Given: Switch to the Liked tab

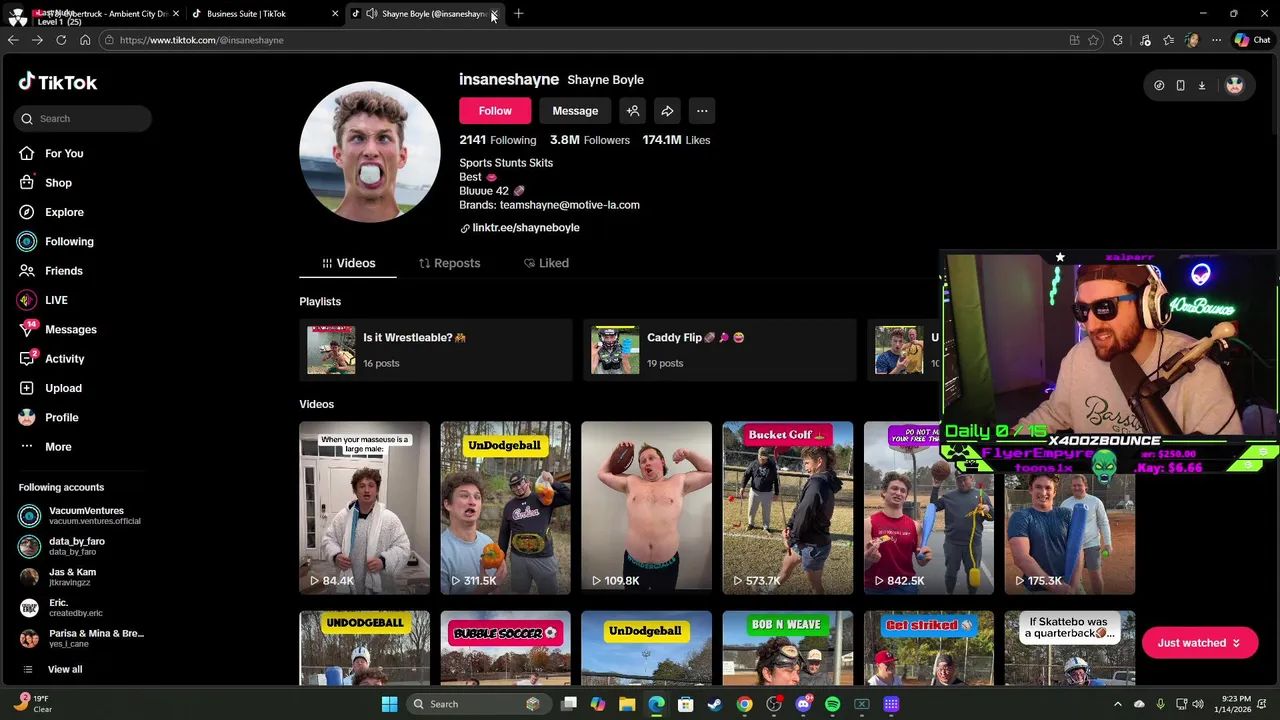Looking at the screenshot, I should click(x=546, y=263).
